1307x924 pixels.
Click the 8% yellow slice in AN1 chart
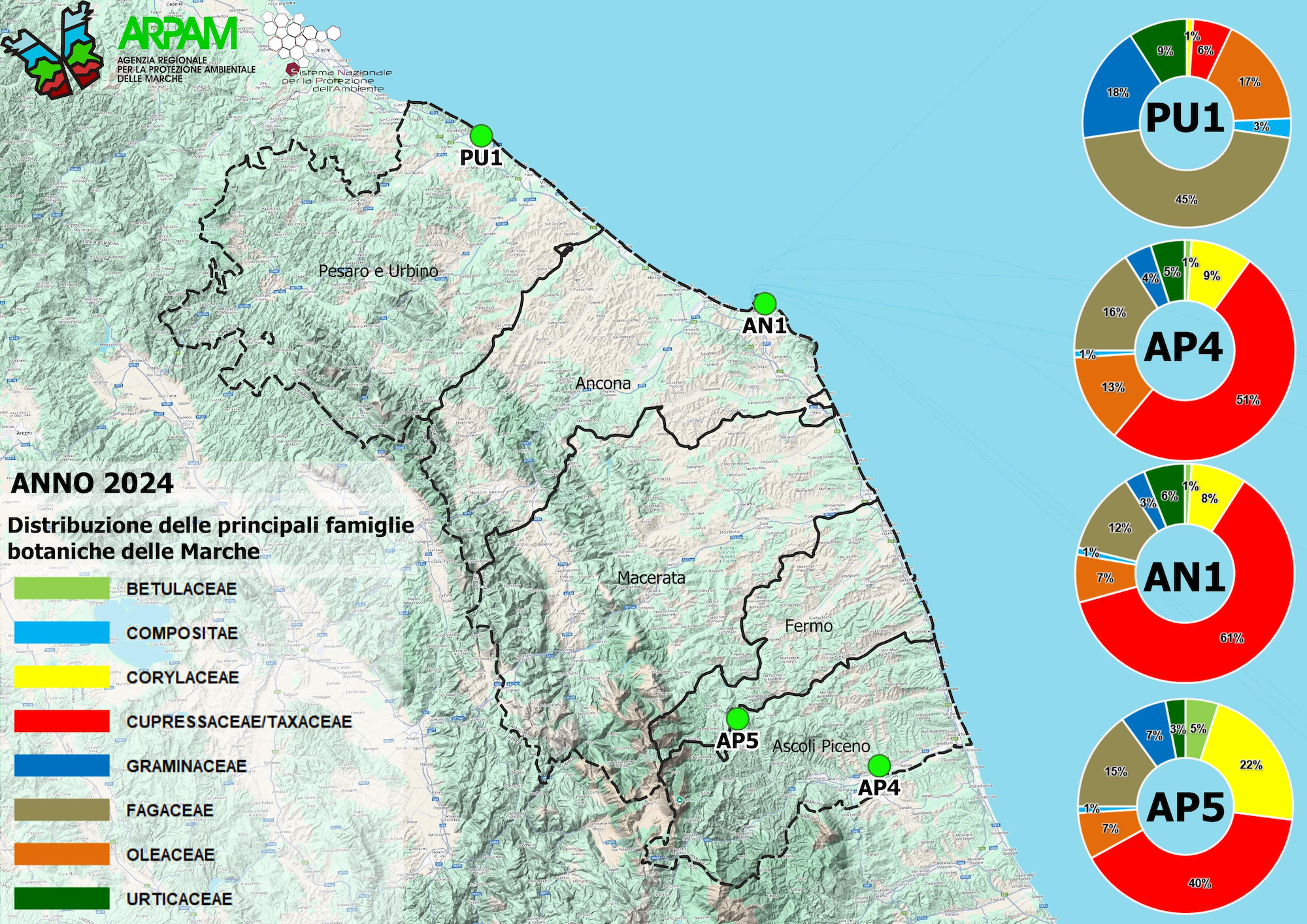pos(1210,499)
